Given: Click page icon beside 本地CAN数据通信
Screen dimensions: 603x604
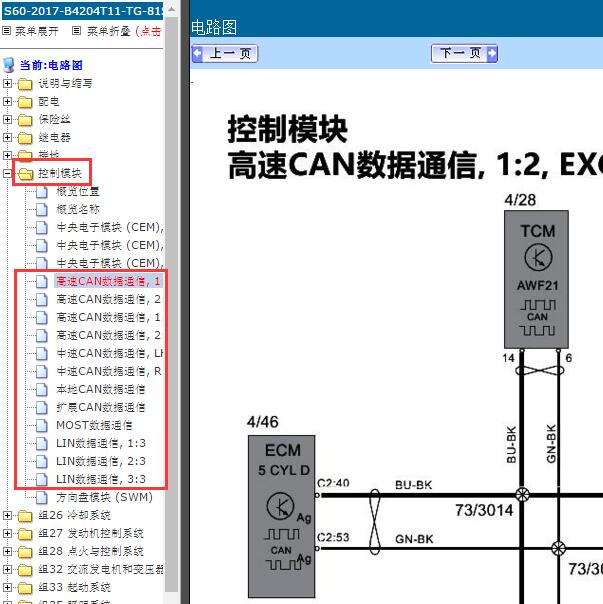Looking at the screenshot, I should coord(42,389).
